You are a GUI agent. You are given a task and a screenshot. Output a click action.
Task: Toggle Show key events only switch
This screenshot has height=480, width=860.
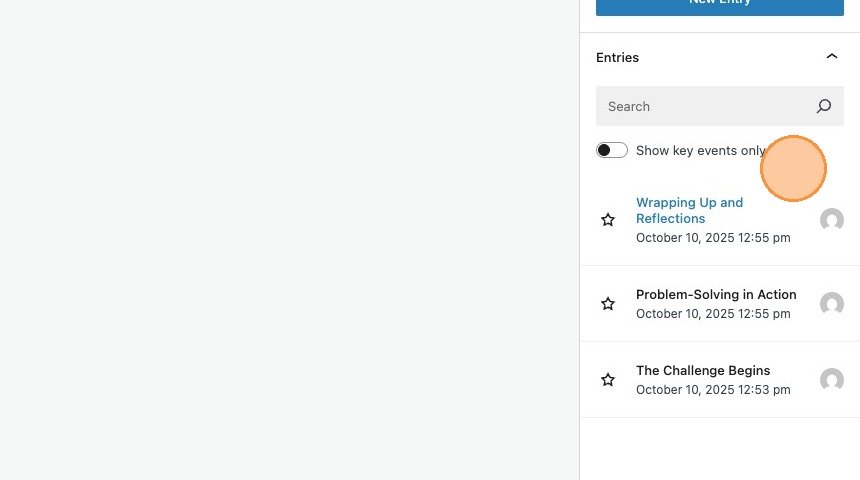[612, 150]
